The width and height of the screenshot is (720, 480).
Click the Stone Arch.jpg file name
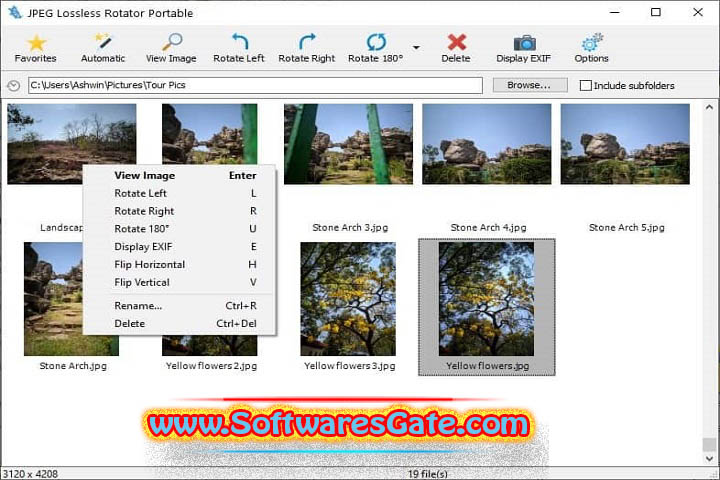(x=73, y=366)
